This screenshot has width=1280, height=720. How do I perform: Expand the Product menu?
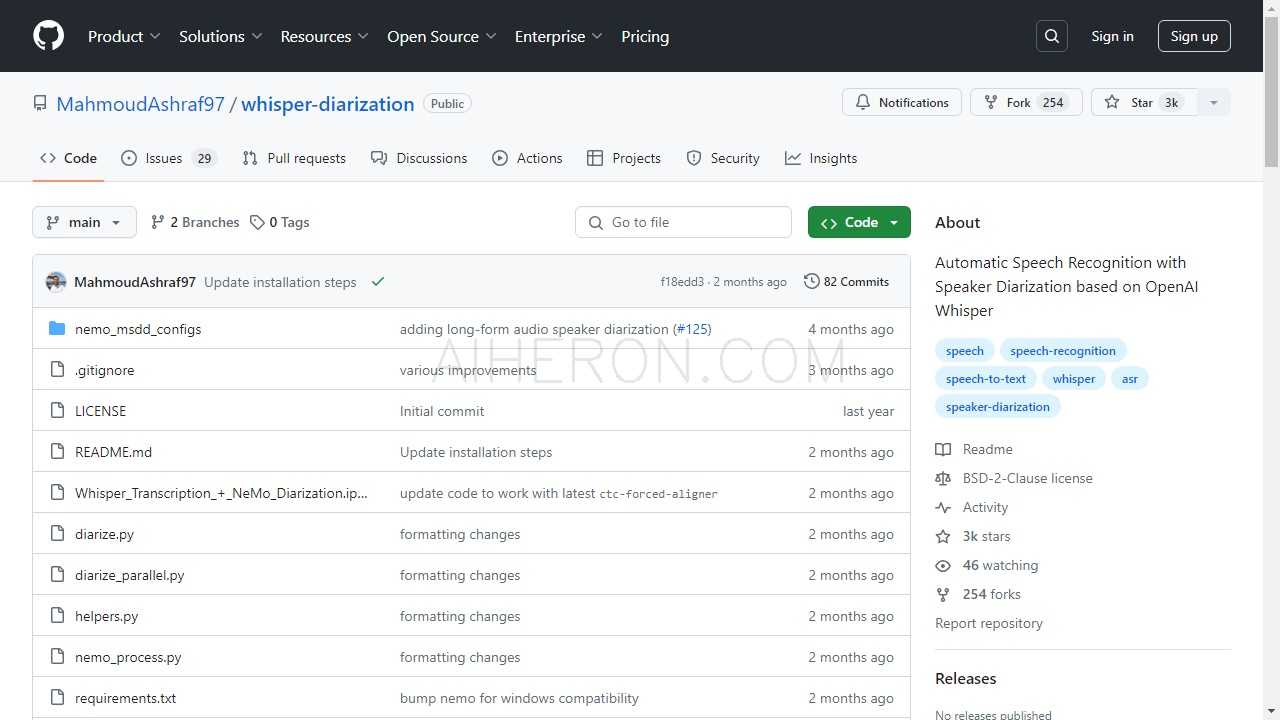124,36
